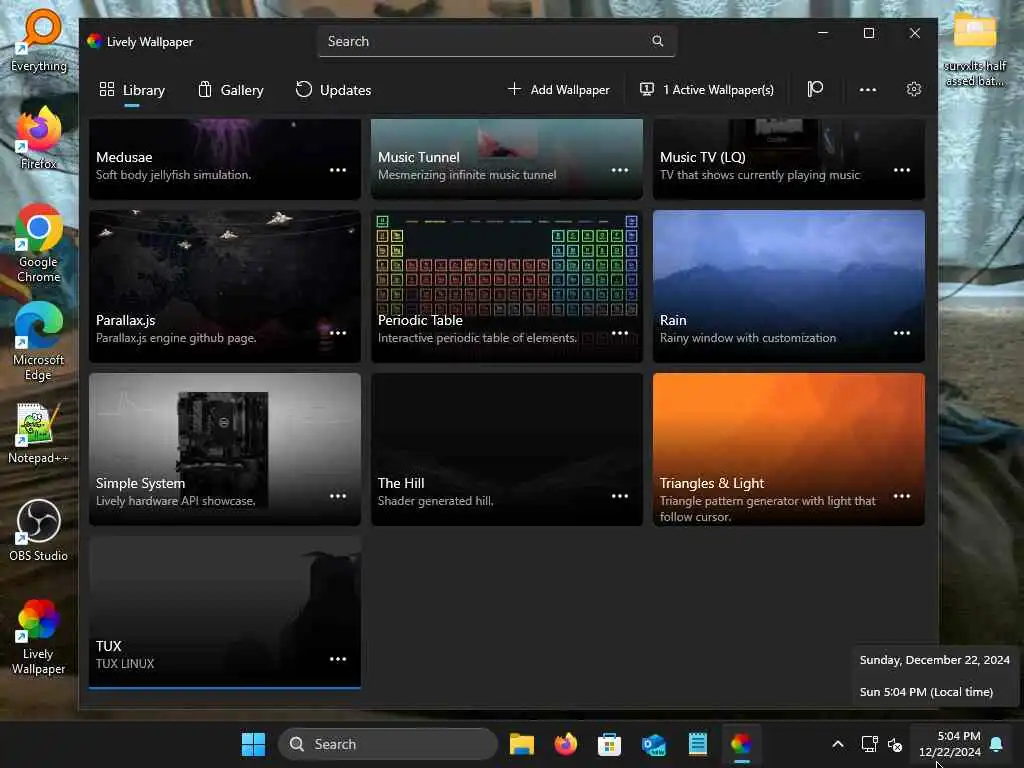The width and height of the screenshot is (1024, 768).
Task: Open 1 Active Wallpaper(s) control panel
Action: pyautogui.click(x=707, y=89)
